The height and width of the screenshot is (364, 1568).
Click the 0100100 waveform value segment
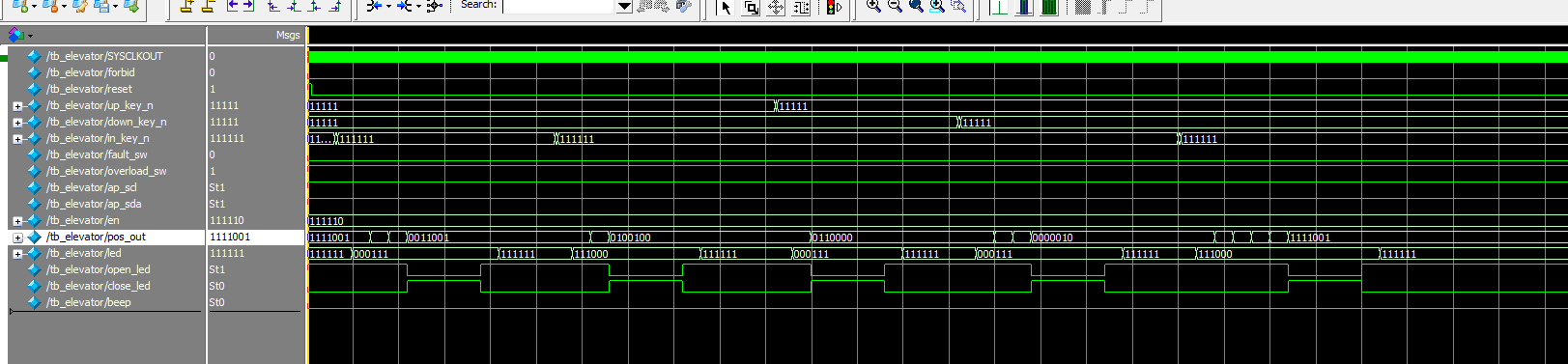tap(709, 238)
